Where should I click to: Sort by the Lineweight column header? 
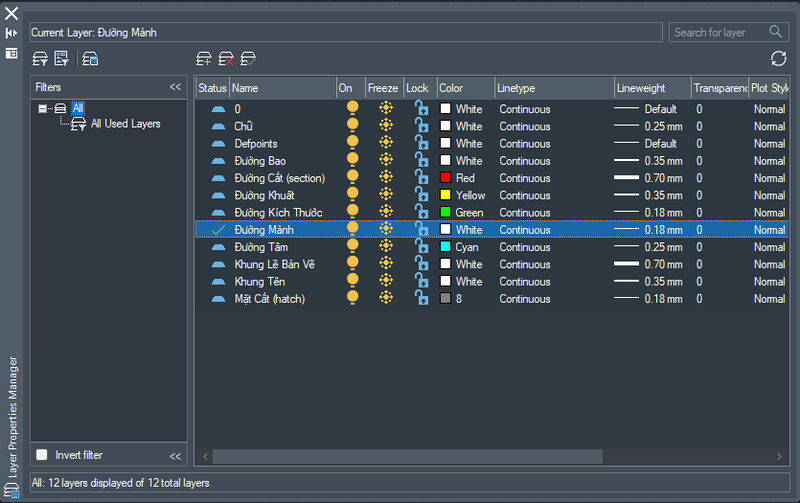pyautogui.click(x=653, y=88)
